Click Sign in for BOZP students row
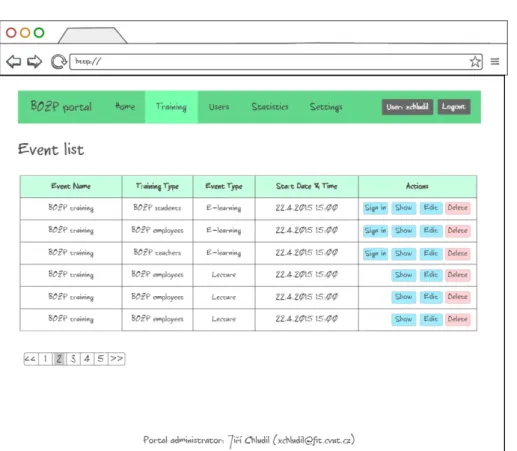 375,208
